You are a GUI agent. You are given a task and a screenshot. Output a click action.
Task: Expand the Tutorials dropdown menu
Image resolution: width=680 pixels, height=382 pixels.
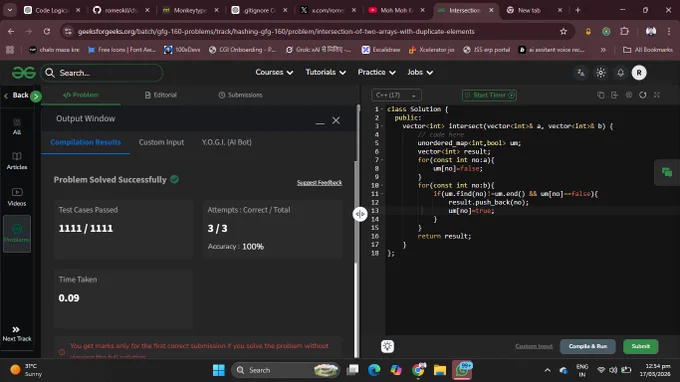click(325, 72)
